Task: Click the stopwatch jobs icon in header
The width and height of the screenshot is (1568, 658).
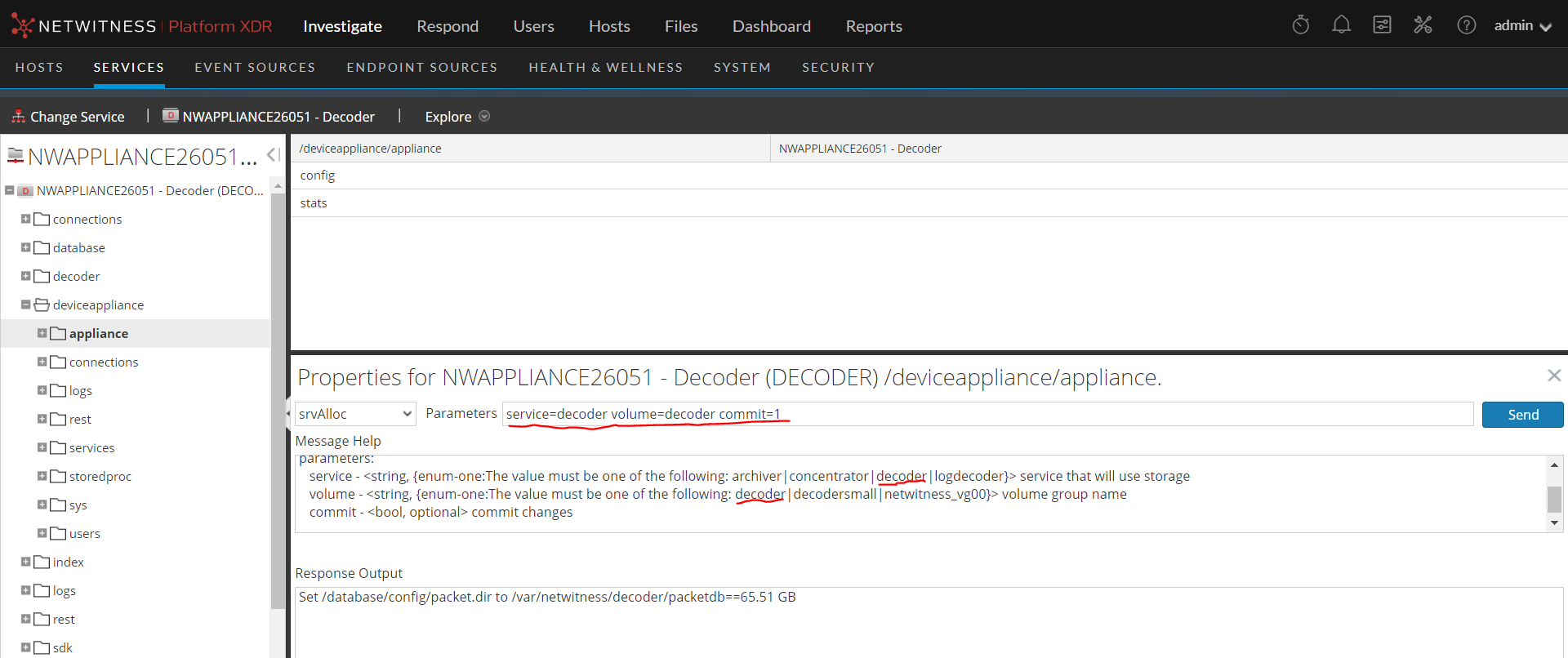Action: pos(1301,25)
